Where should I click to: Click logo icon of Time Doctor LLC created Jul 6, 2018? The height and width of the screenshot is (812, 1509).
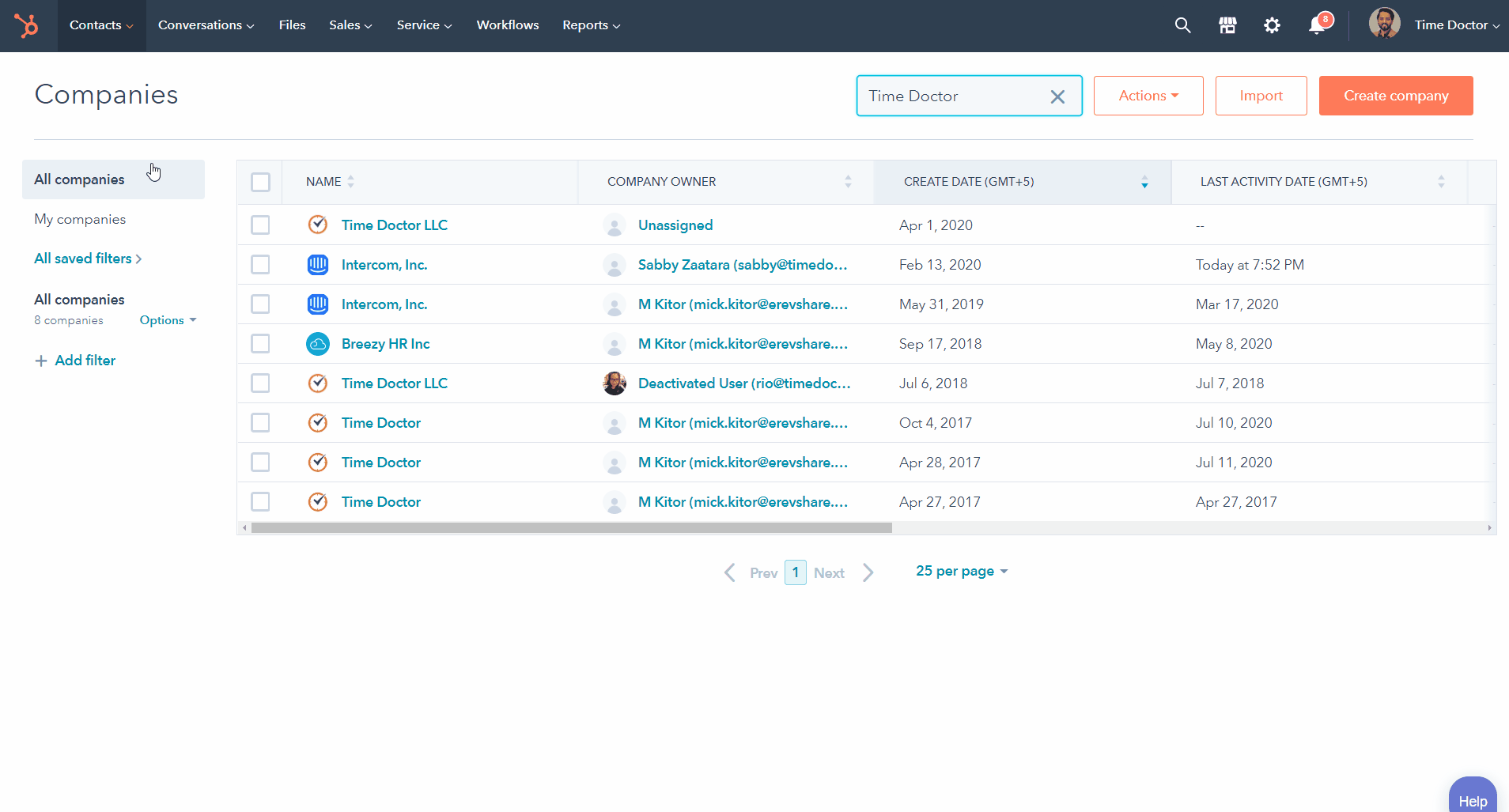click(318, 383)
